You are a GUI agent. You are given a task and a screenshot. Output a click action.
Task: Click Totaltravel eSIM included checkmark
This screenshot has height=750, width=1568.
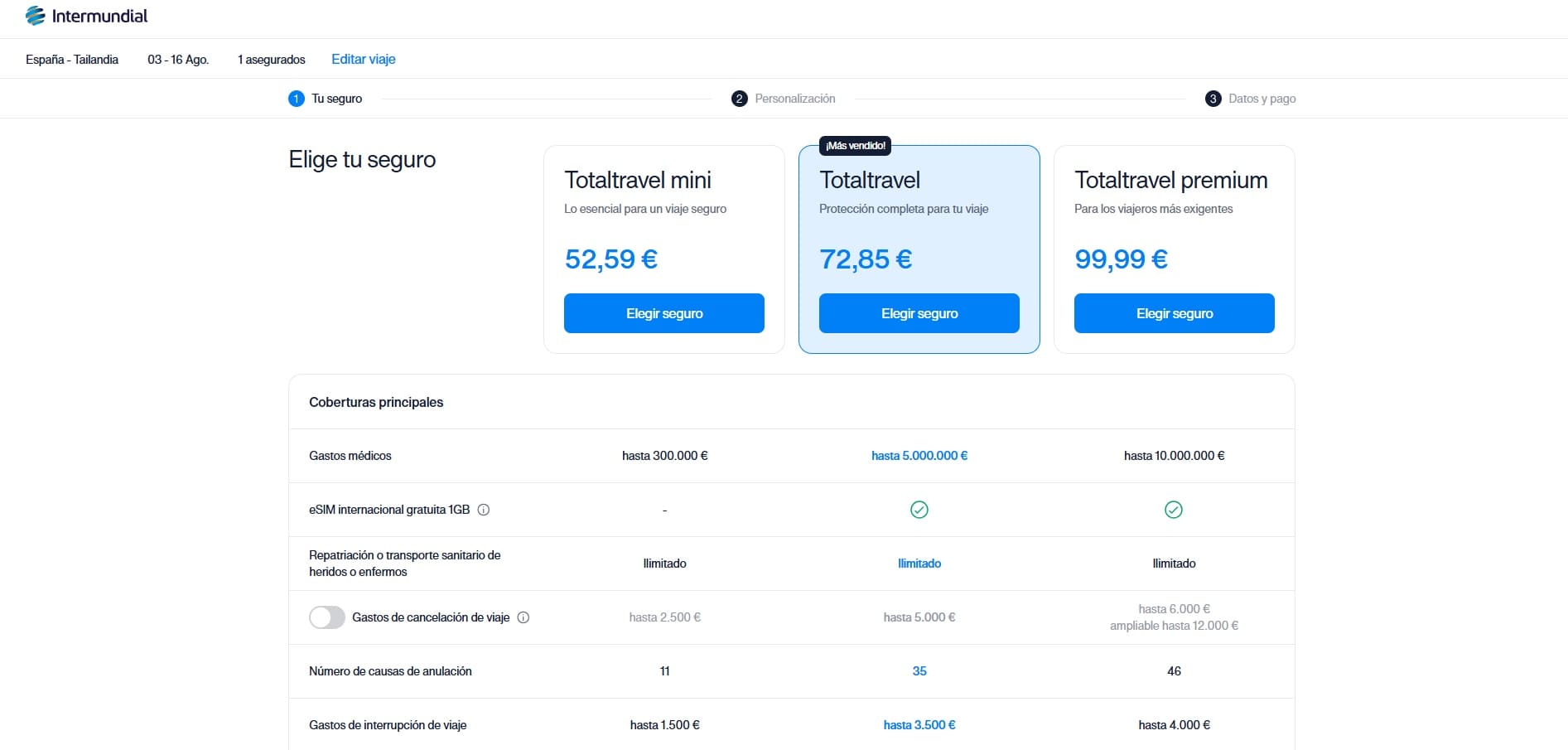[x=919, y=510]
